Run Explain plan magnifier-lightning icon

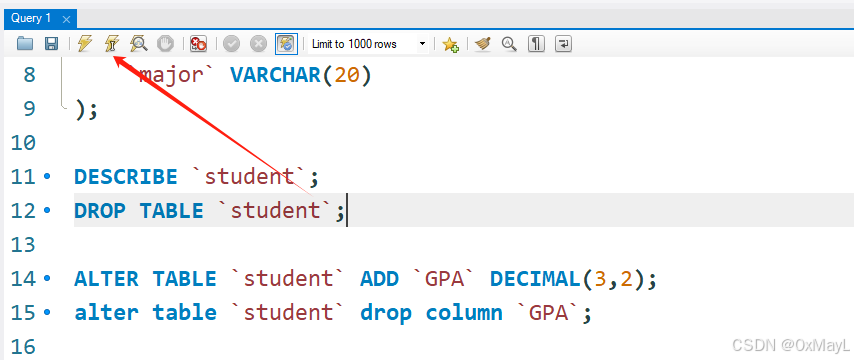click(138, 44)
